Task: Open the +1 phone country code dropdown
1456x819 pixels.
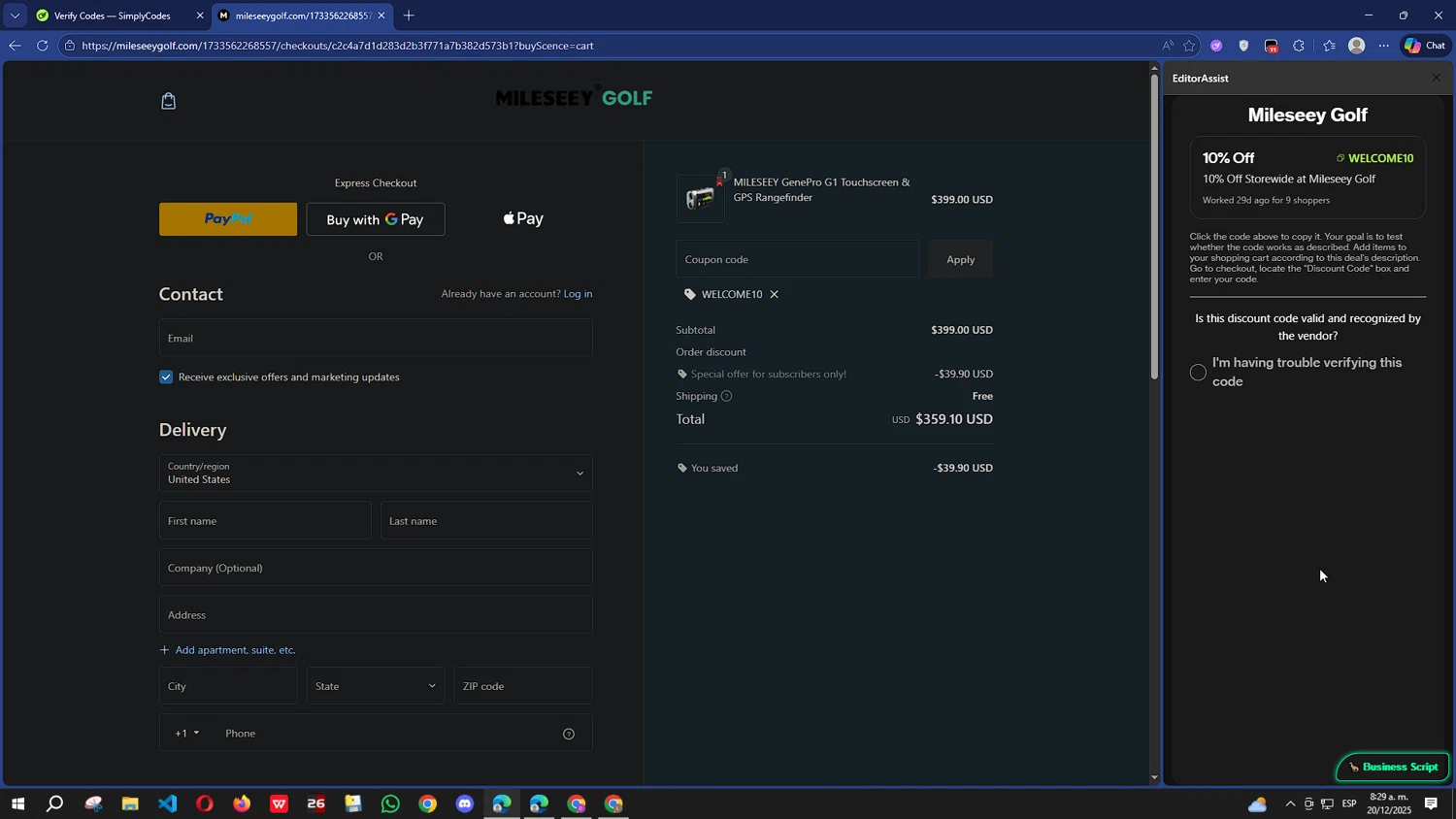Action: (186, 734)
